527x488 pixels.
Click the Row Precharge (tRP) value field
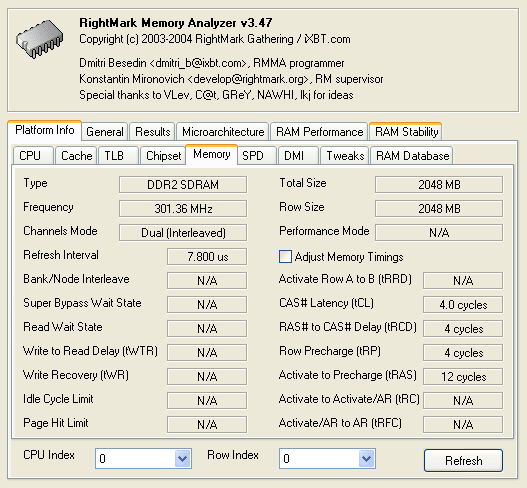coord(463,353)
